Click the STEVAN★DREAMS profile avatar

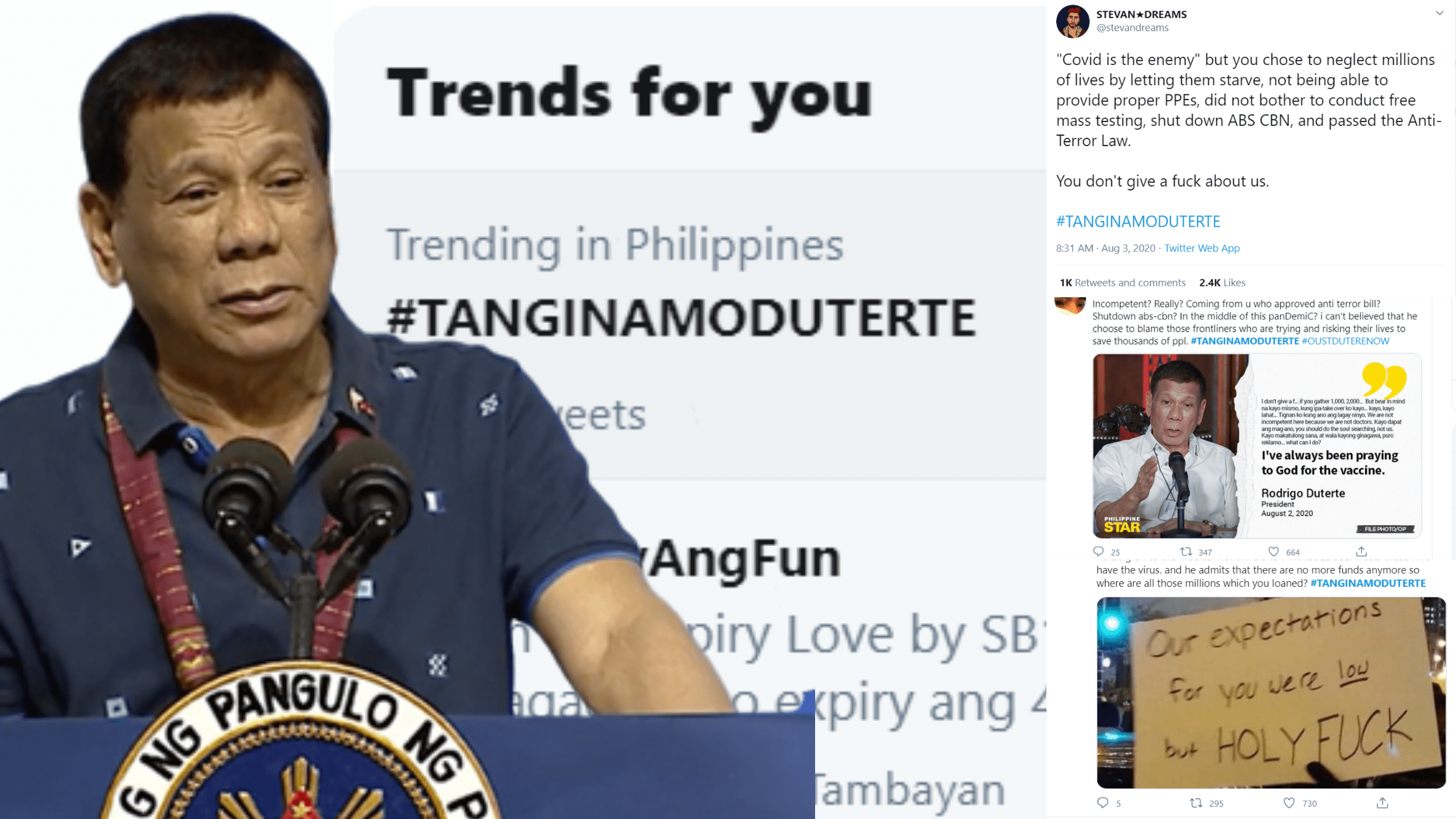click(1072, 21)
